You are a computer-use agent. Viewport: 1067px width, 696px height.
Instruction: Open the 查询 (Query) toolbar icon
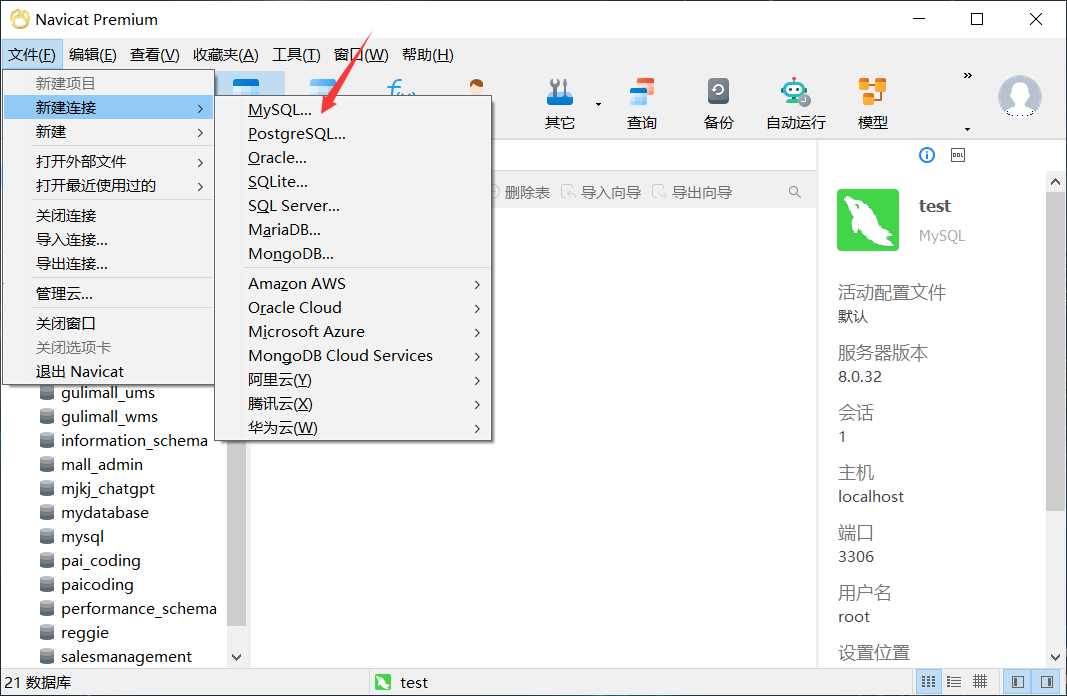tap(641, 103)
